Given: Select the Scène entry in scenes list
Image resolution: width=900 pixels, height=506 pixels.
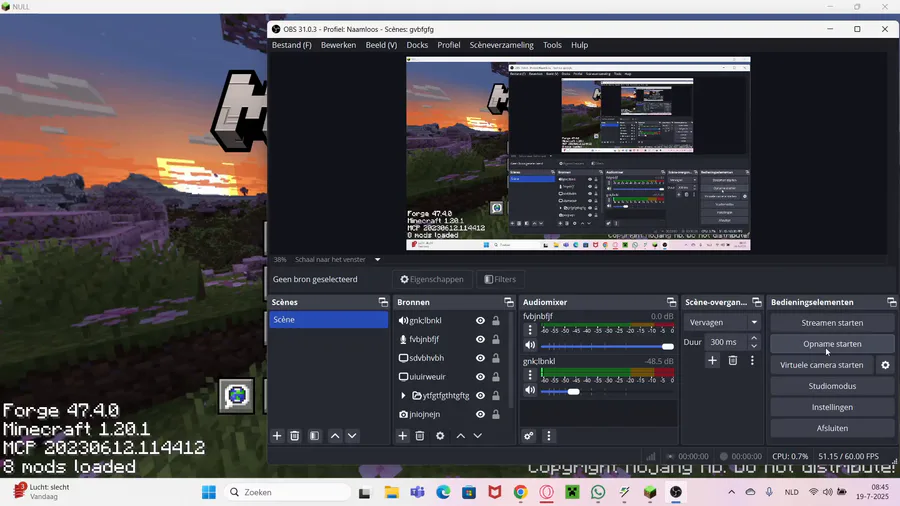Looking at the screenshot, I should click(328, 320).
